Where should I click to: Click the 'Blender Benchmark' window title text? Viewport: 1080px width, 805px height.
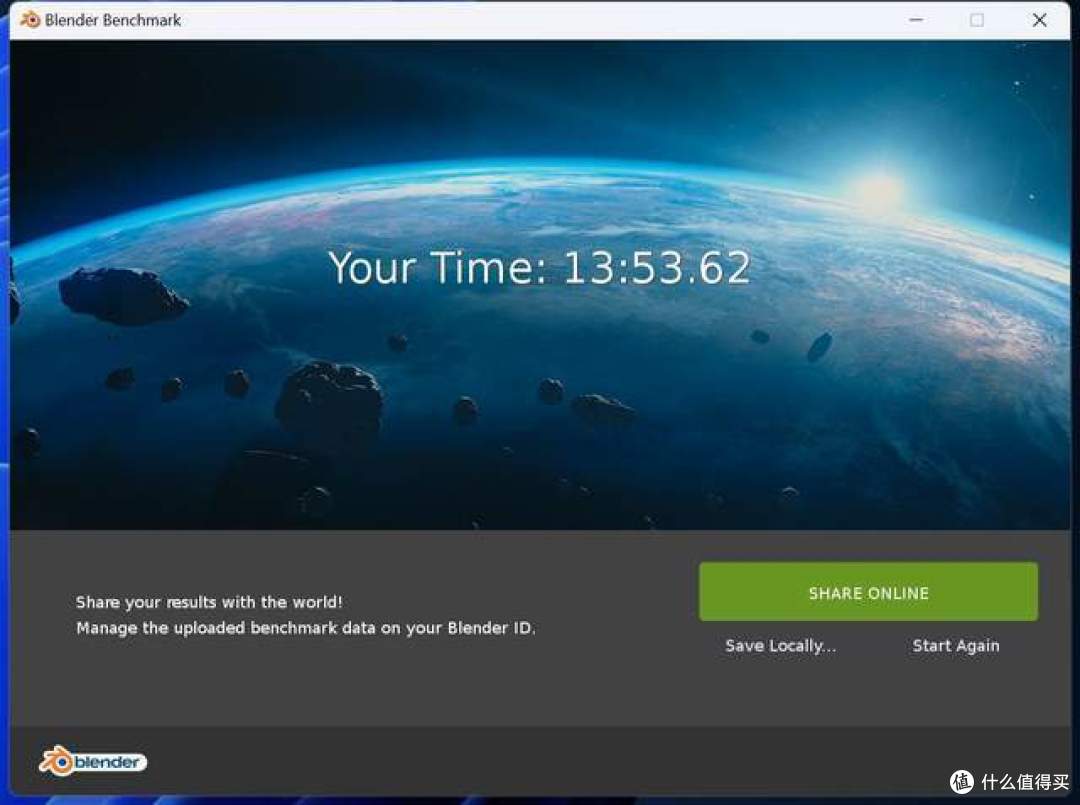[113, 20]
